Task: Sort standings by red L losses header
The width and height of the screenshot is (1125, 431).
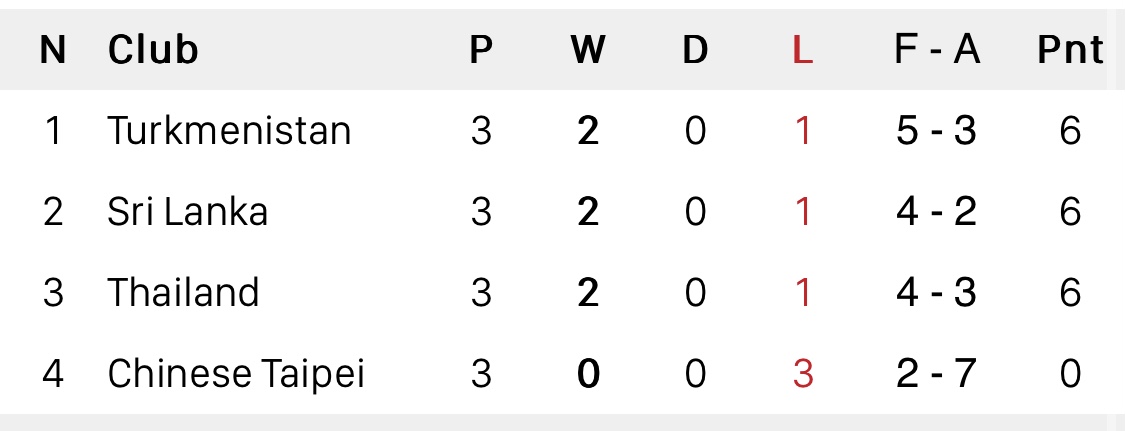Action: [x=802, y=50]
